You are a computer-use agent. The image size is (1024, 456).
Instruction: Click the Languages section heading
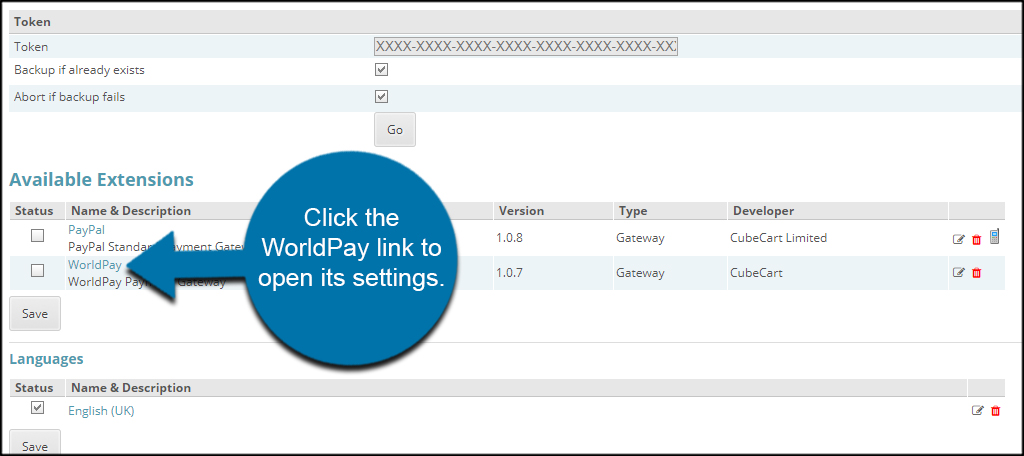tap(46, 359)
